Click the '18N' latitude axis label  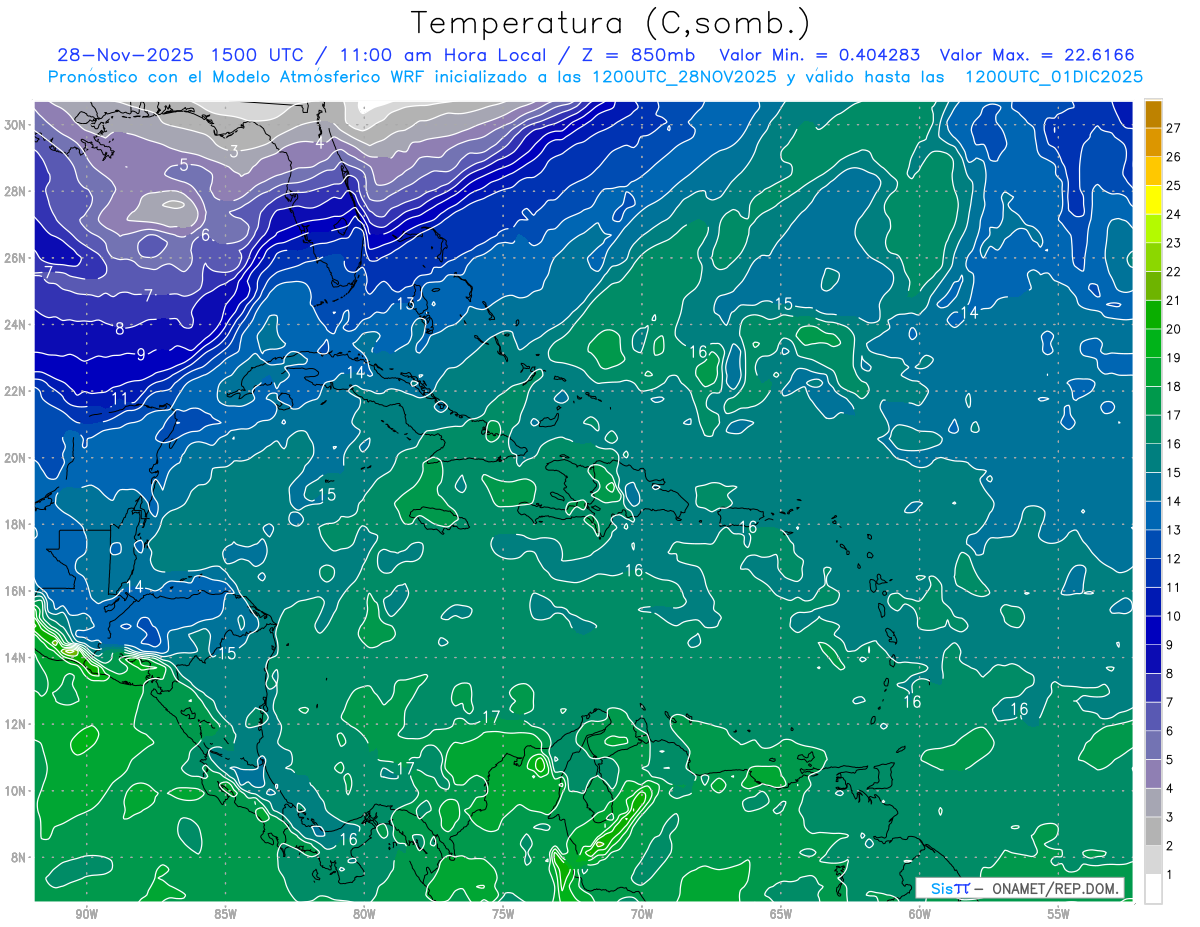[17, 524]
